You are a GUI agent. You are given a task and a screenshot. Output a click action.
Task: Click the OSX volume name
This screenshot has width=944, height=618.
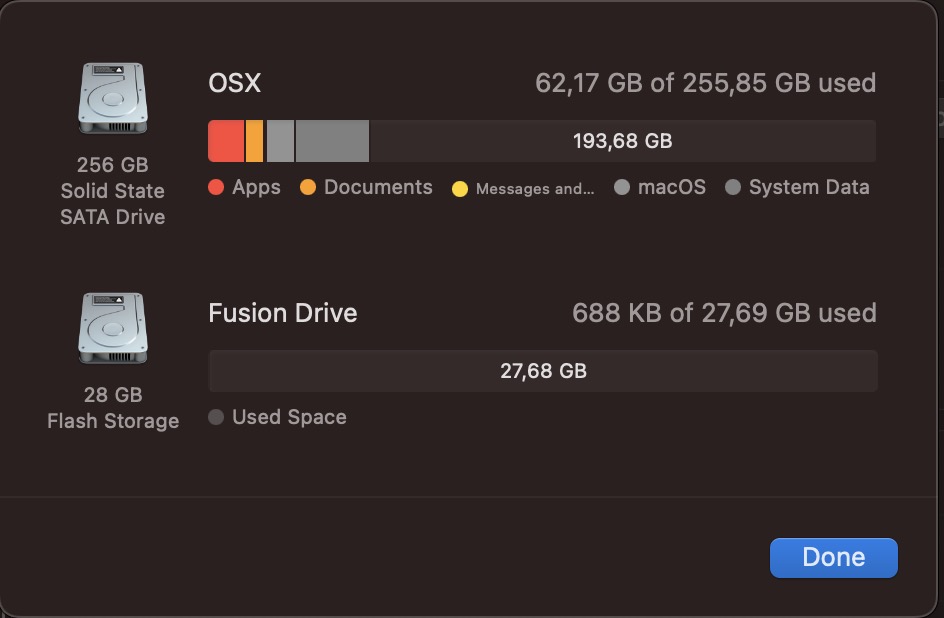pos(235,83)
